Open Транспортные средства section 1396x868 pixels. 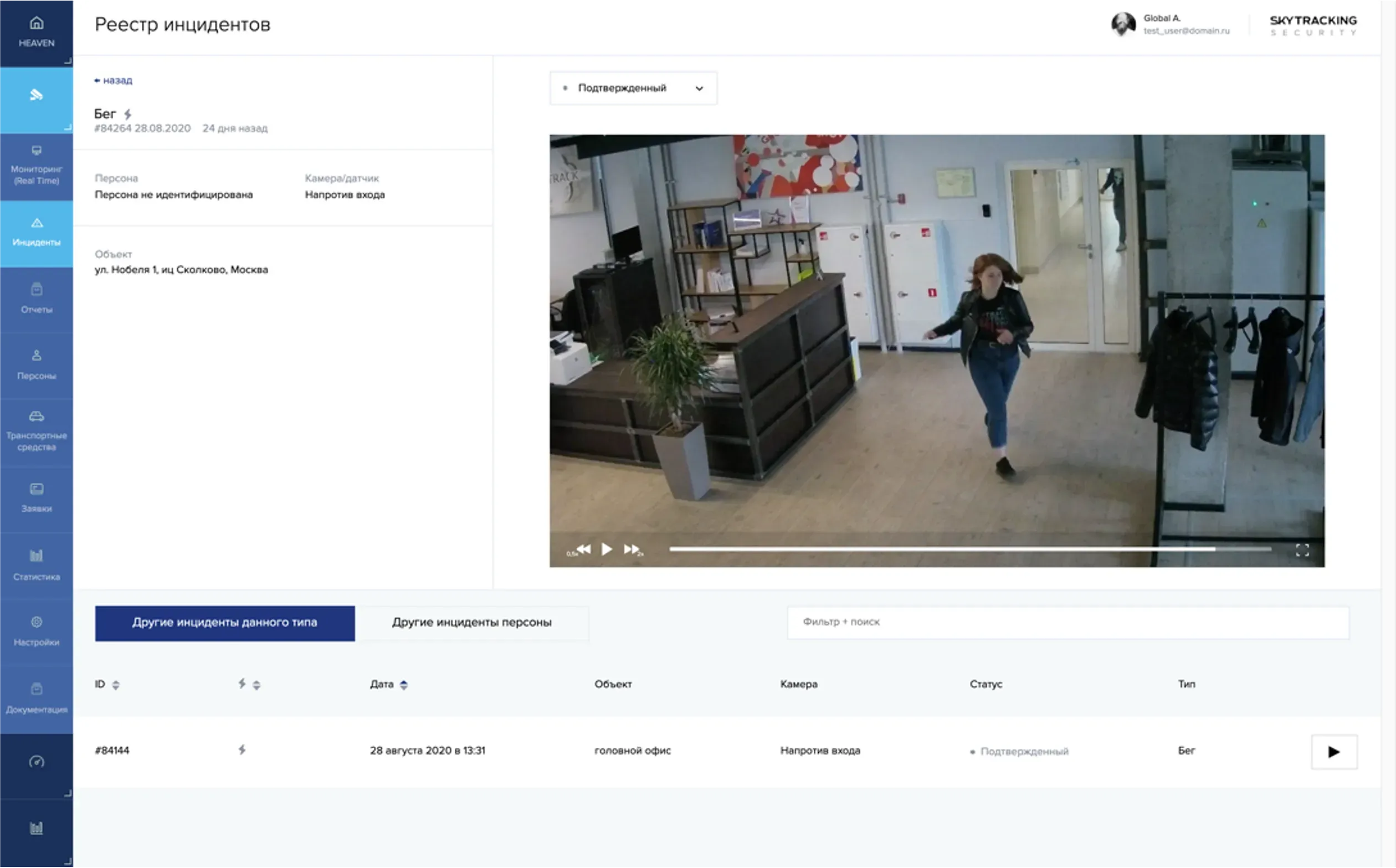(36, 432)
